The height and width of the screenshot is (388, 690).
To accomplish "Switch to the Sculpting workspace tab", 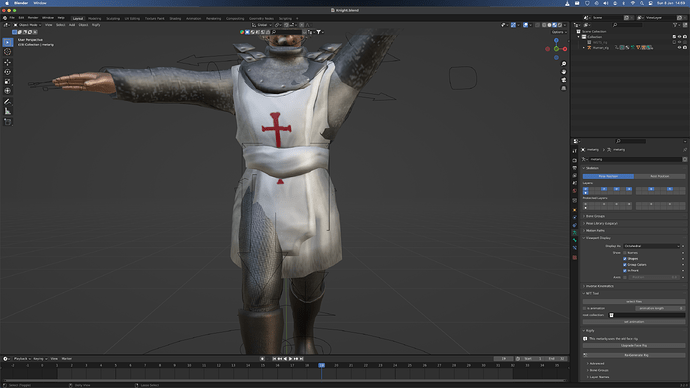I will (x=113, y=18).
